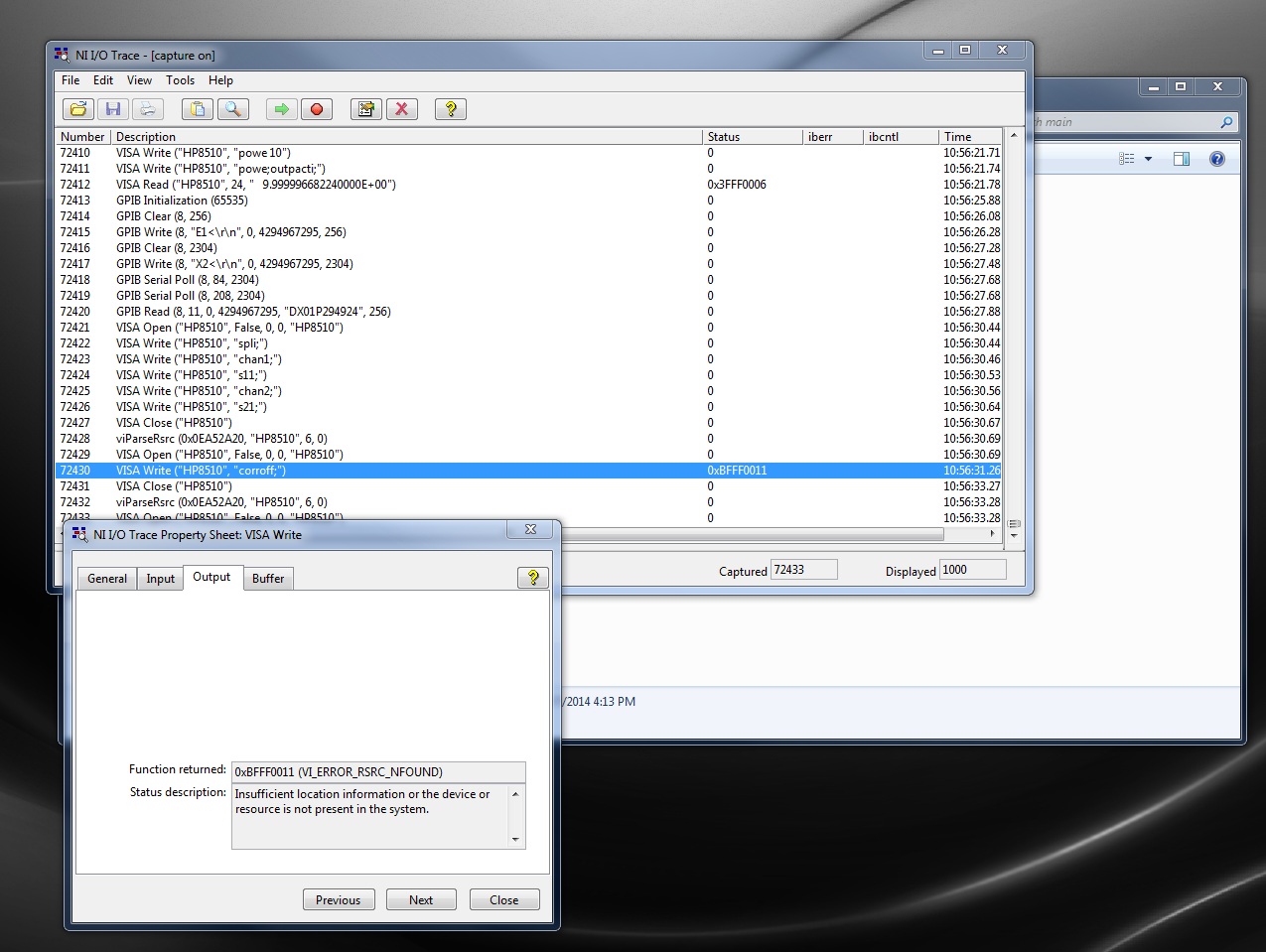Switch to the Buffer tab

(x=268, y=579)
